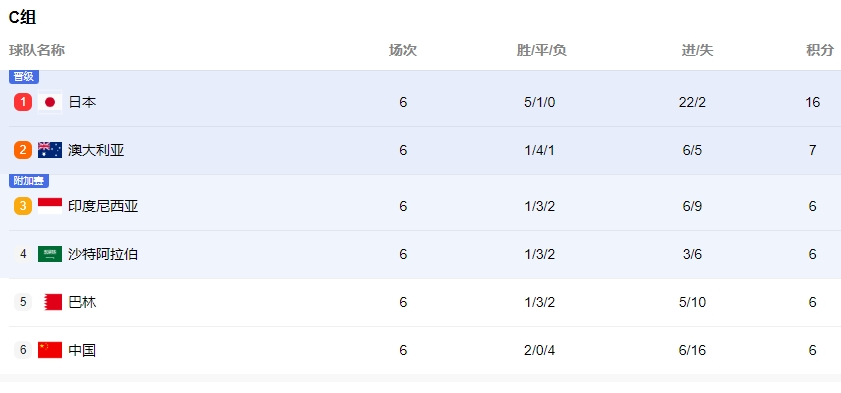The image size is (841, 393).
Task: Click the 附加赛 playoff tag
Action: 29,181
